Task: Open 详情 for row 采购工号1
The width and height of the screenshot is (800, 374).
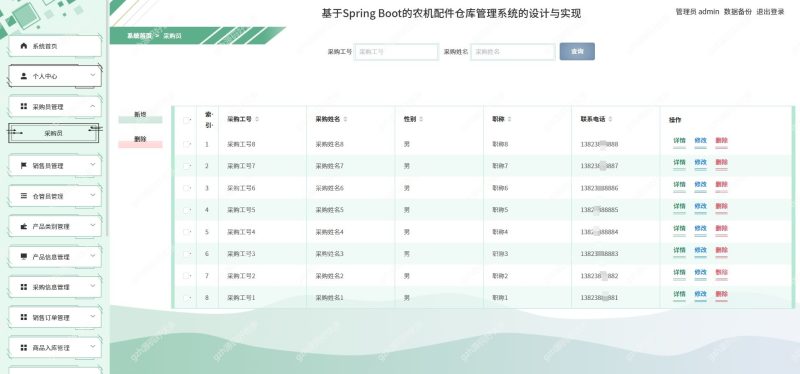Action: point(679,294)
